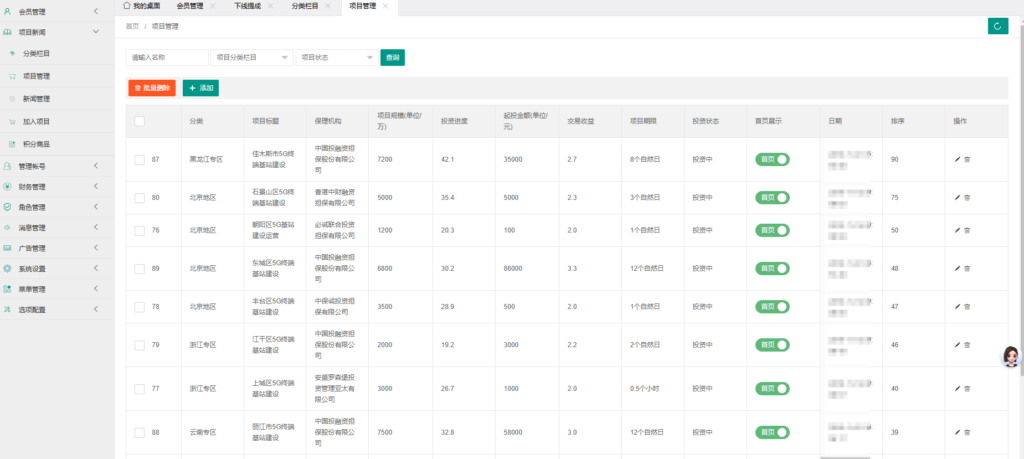The width and height of the screenshot is (1024, 459).
Task: Edit row 77 with the pencil icon
Action: [957, 388]
